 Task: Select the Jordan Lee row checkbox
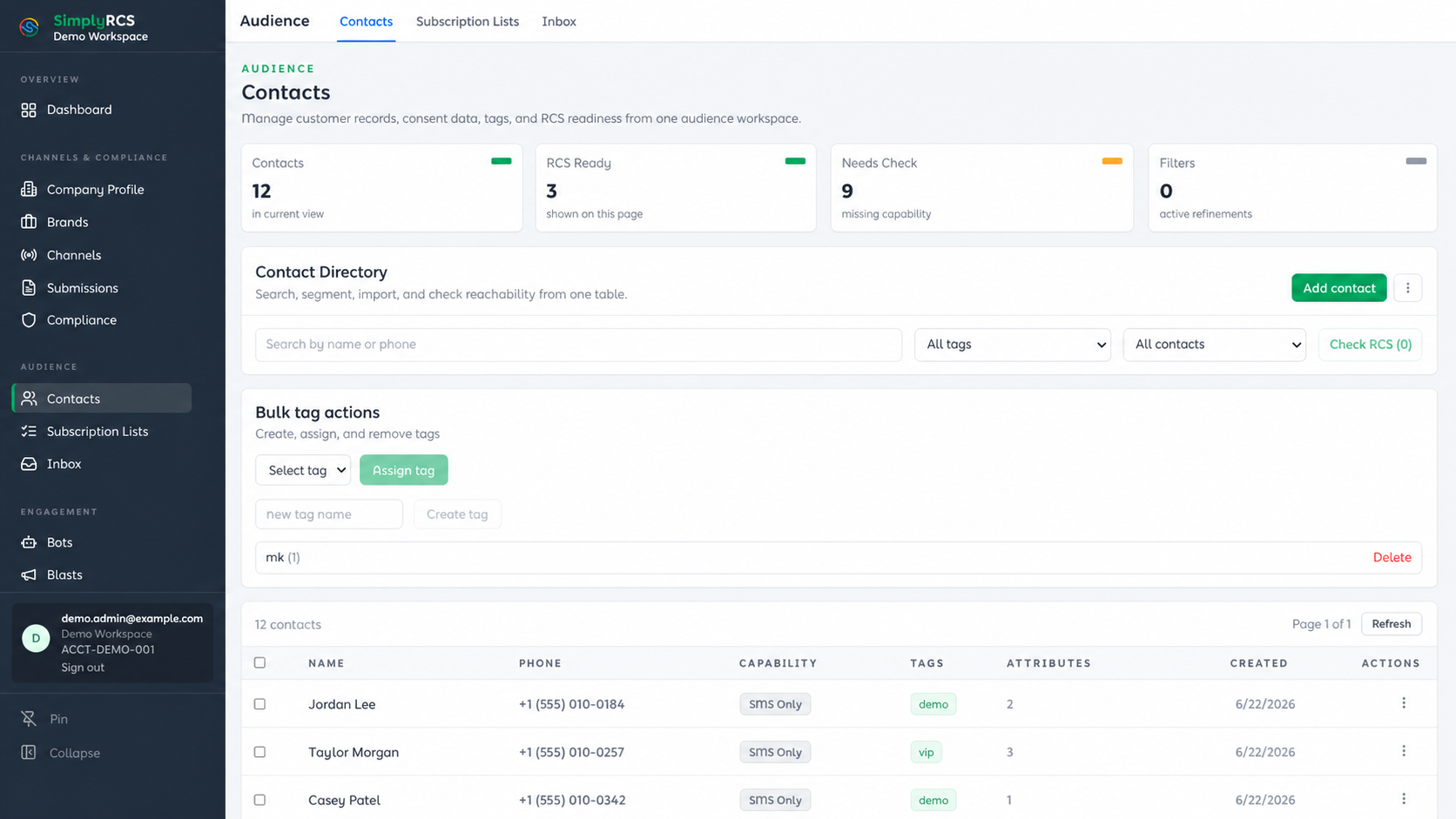coord(260,704)
